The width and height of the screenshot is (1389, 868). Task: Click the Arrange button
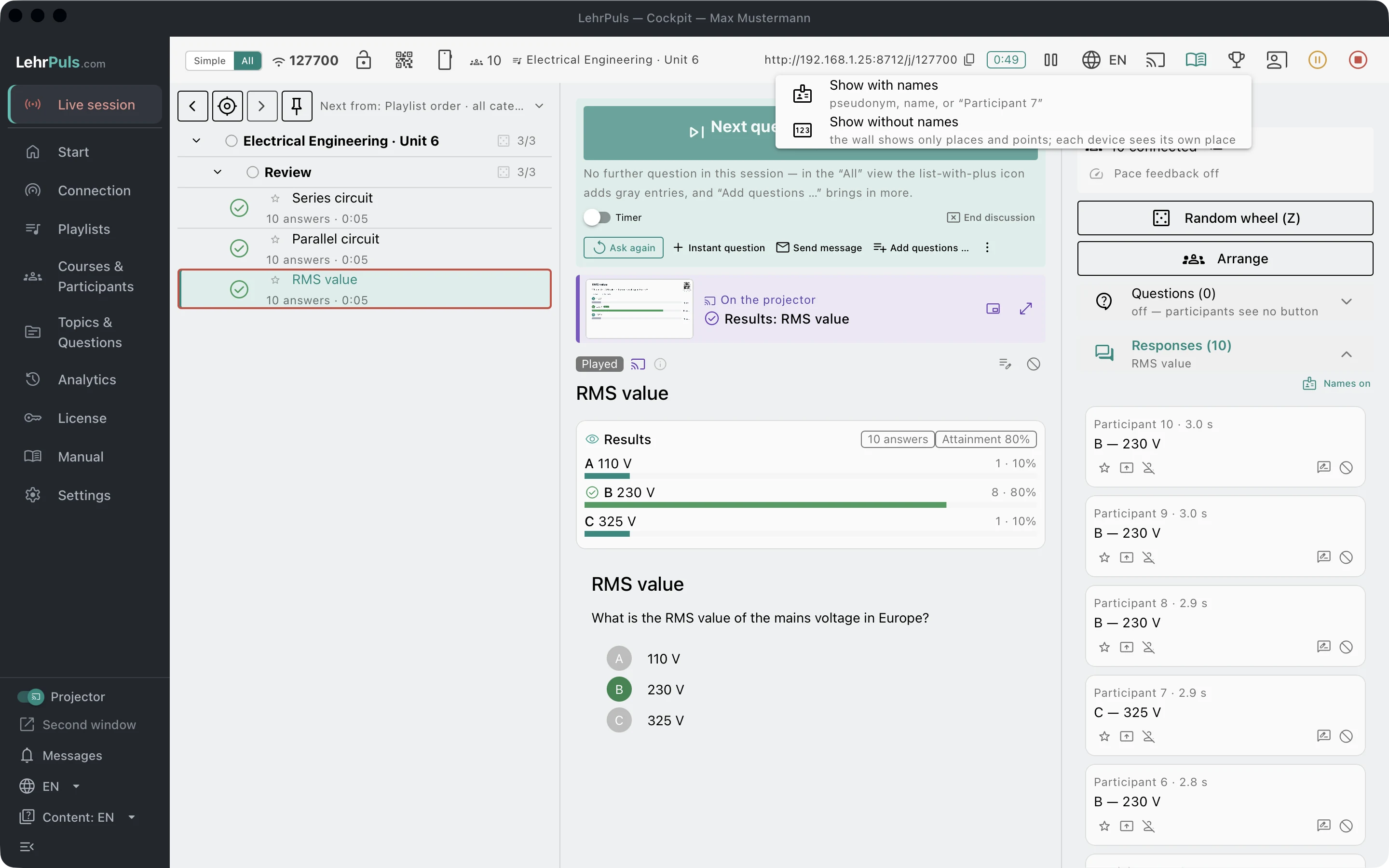point(1225,259)
